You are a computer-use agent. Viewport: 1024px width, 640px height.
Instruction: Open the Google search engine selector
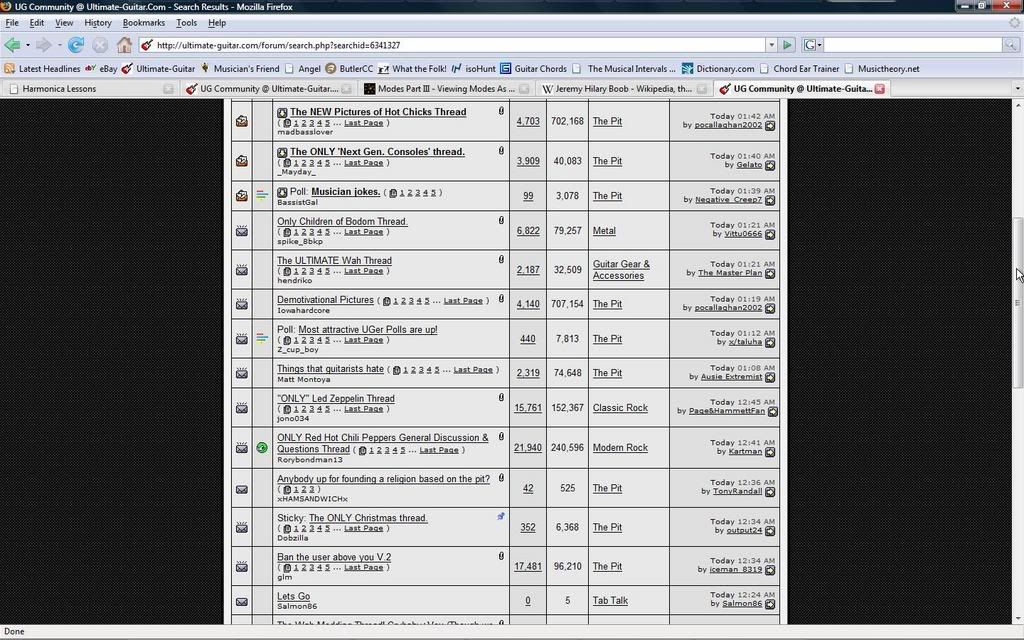pyautogui.click(x=812, y=45)
